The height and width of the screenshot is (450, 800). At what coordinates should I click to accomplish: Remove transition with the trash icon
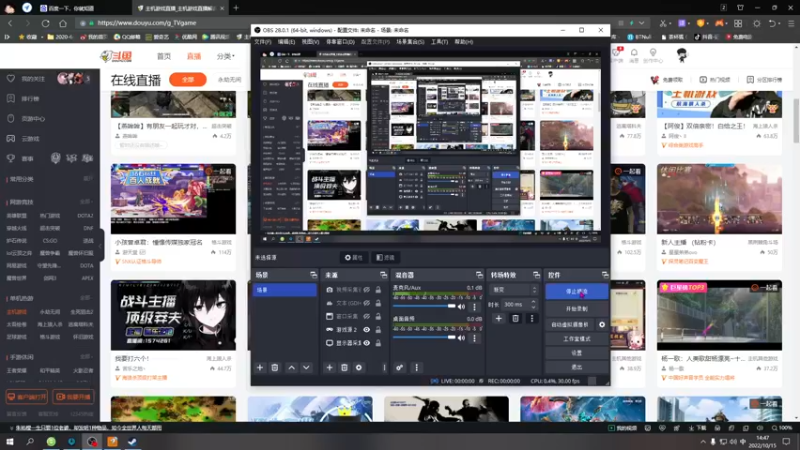point(515,318)
